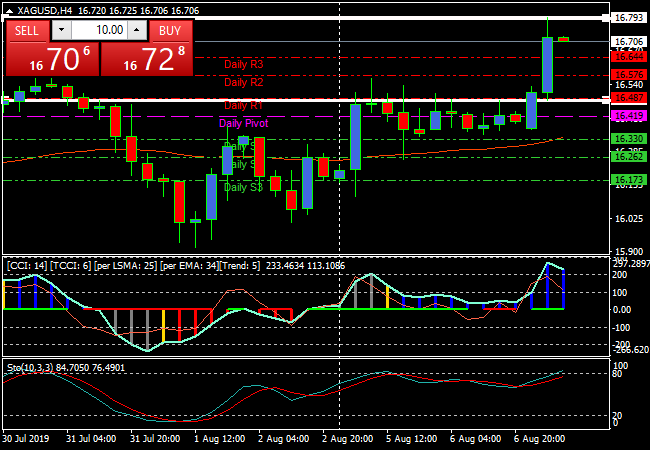Click the red 16.644 price tag

point(628,57)
